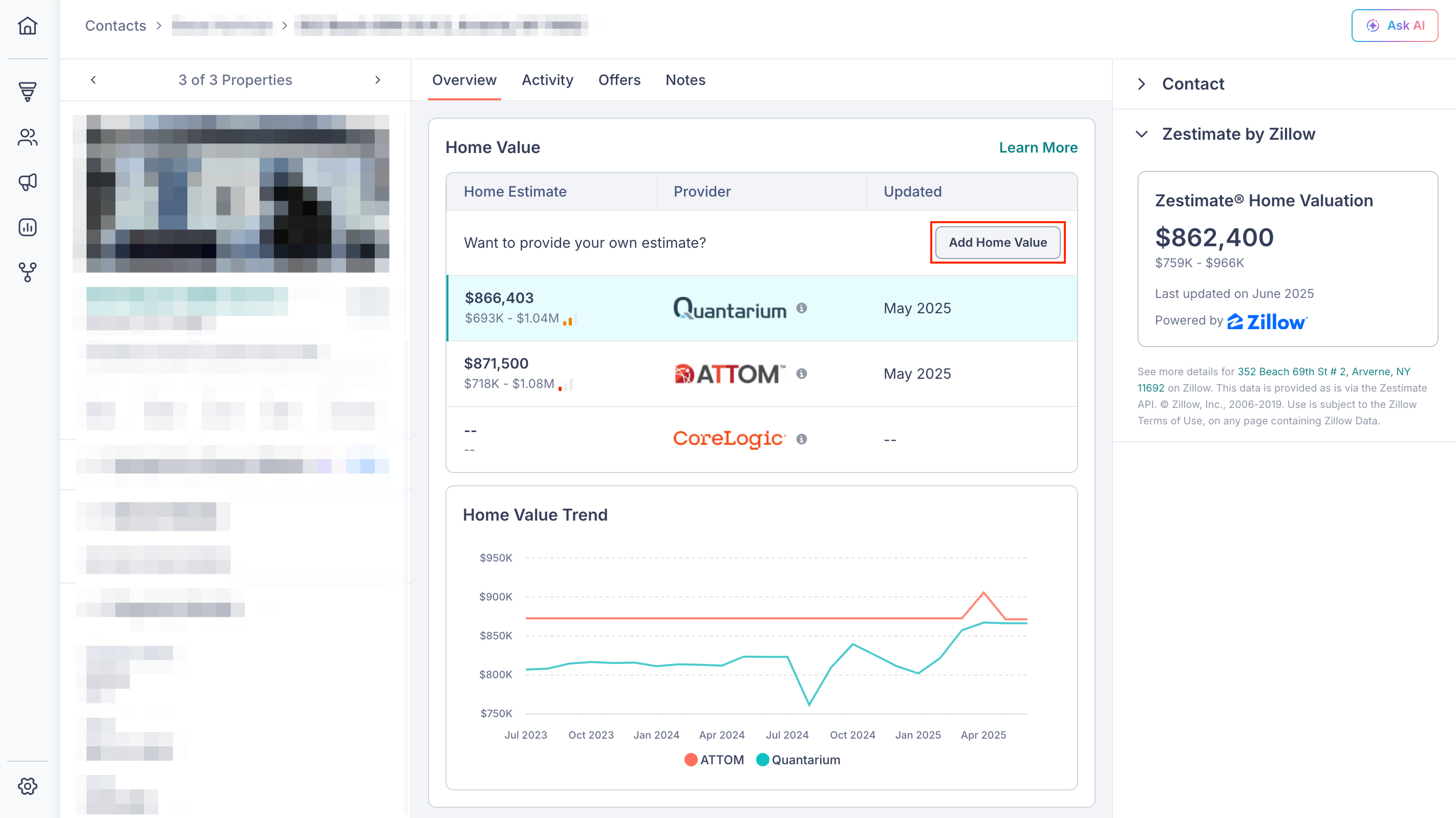Go to previous property arrow
The width and height of the screenshot is (1456, 818).
(x=93, y=80)
